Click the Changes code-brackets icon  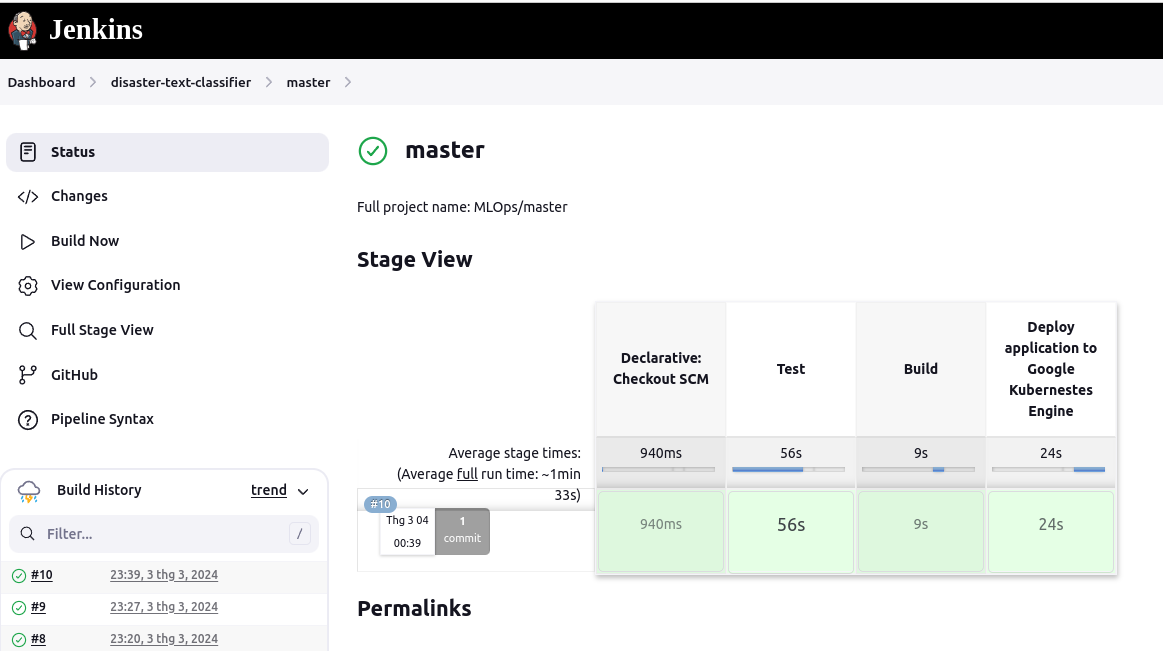pos(27,196)
